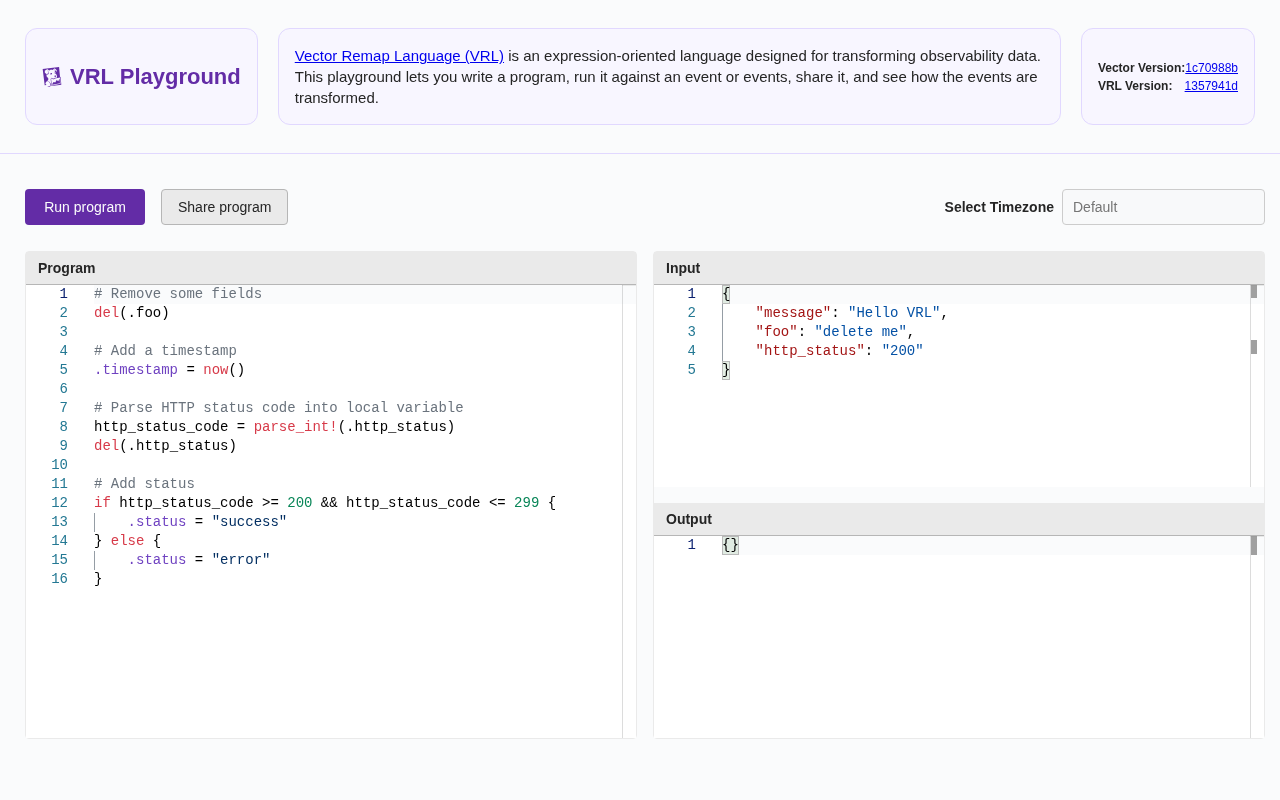This screenshot has width=1280, height=800.
Task: Open the Select Timezone combo box
Action: click(x=1162, y=207)
